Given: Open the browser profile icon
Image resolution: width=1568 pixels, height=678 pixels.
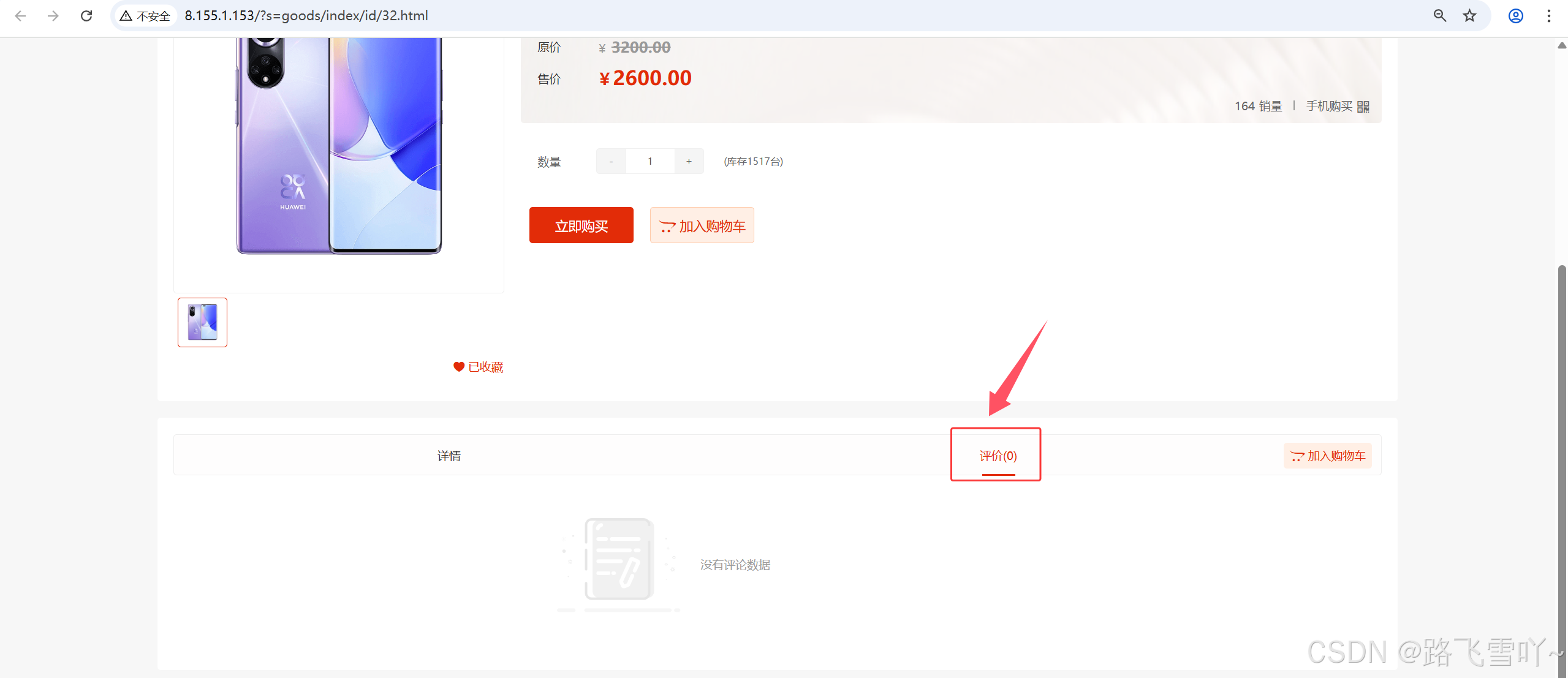Looking at the screenshot, I should 1515,16.
